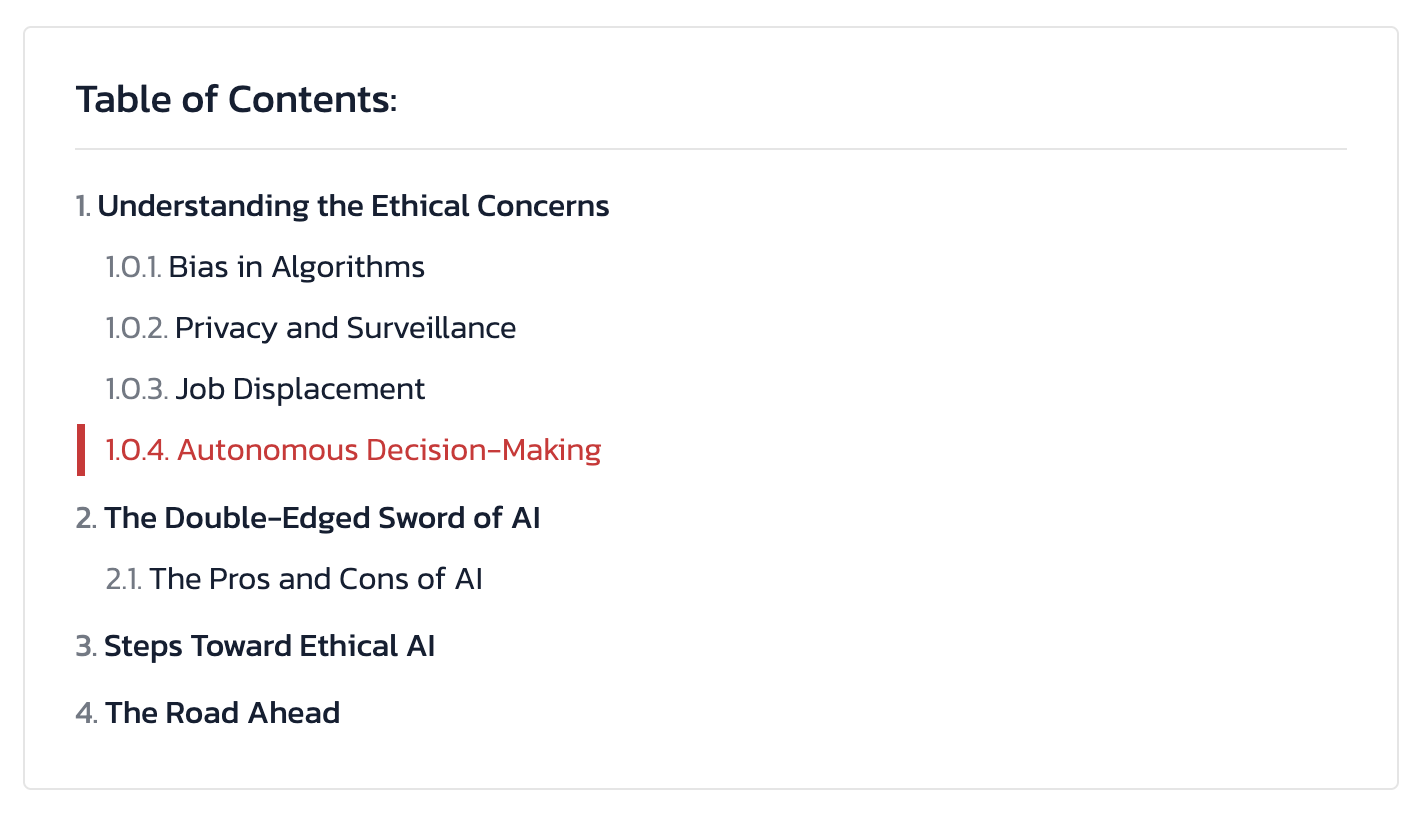The image size is (1424, 814).
Task: Click the number 2. before The Double-Edged
Action: pos(87,518)
